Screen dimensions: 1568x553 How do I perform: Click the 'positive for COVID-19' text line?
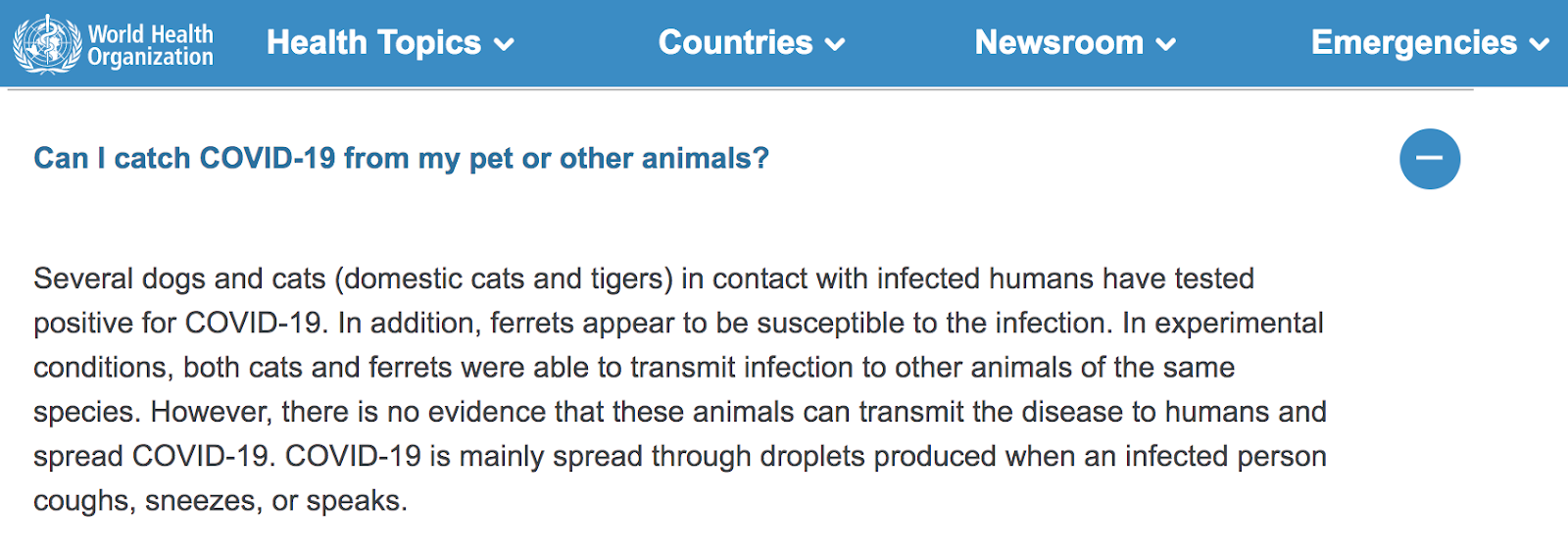click(678, 323)
